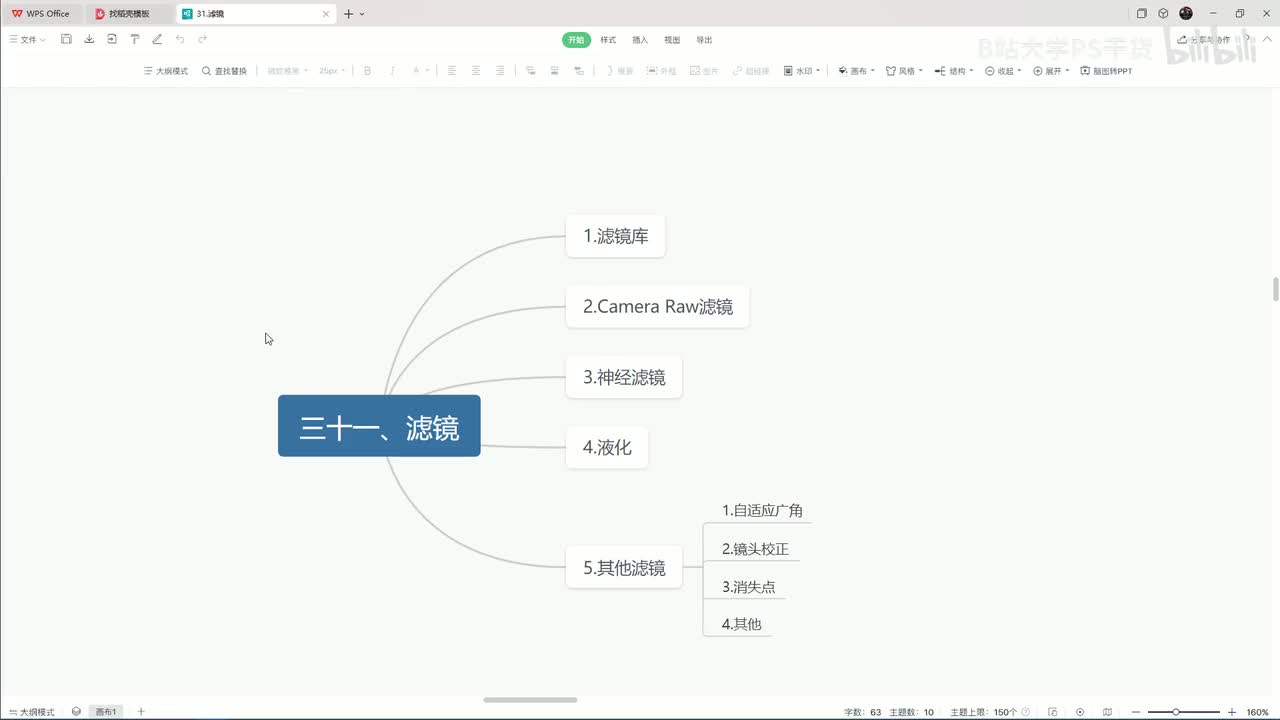
Task: Open the 文件 dropdown menu
Action: [28, 39]
